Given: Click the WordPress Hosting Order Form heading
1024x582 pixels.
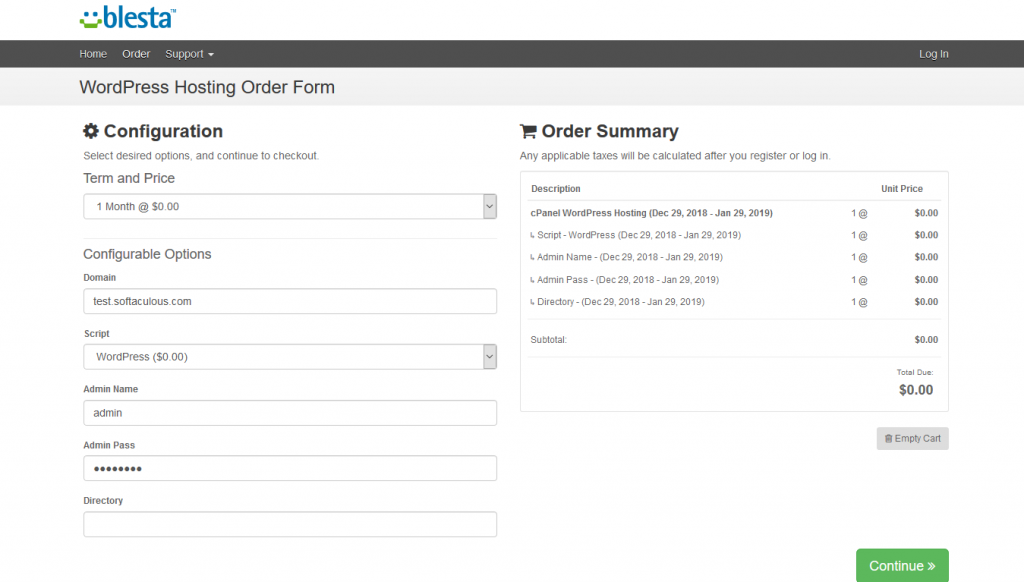Looking at the screenshot, I should pyautogui.click(x=207, y=87).
